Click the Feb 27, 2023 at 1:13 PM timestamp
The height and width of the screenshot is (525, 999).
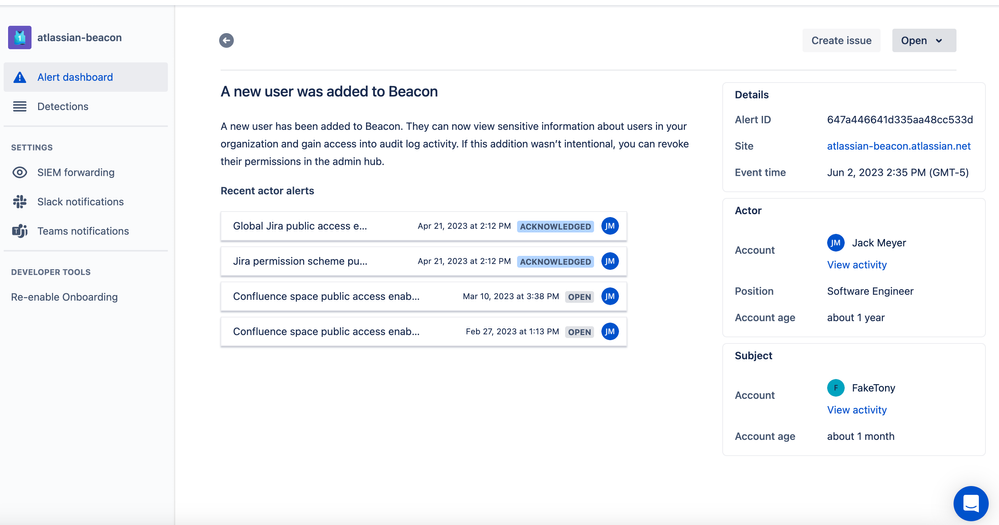512,332
